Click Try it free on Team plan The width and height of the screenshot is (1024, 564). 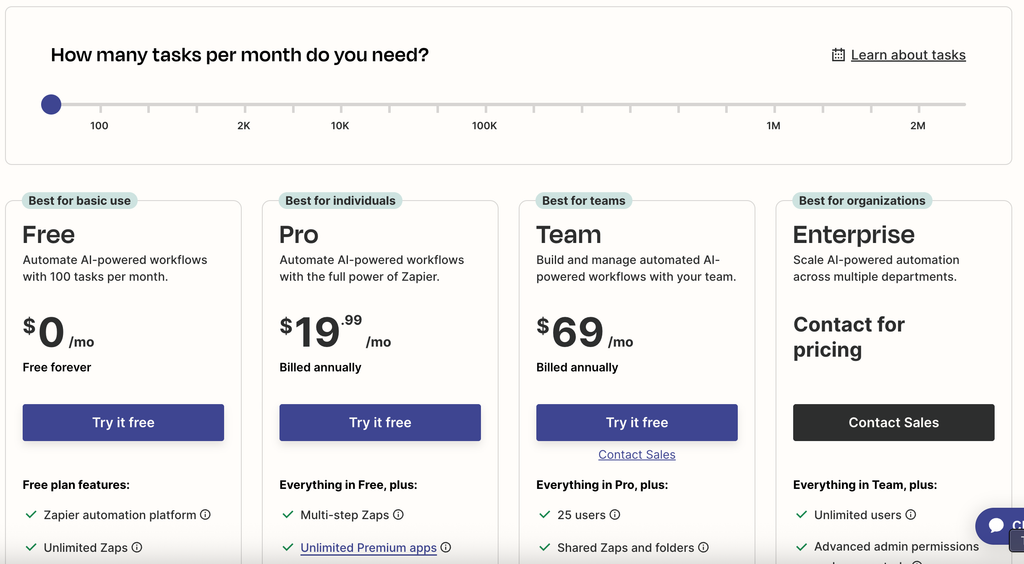[637, 422]
